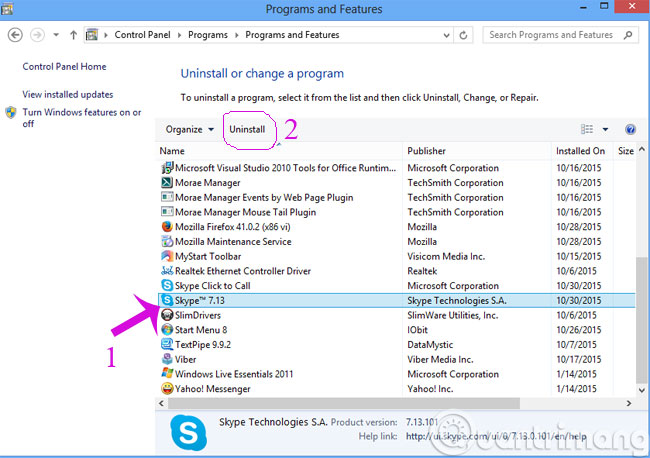Open the Organize menu
The width and height of the screenshot is (650, 458).
pyautogui.click(x=189, y=129)
